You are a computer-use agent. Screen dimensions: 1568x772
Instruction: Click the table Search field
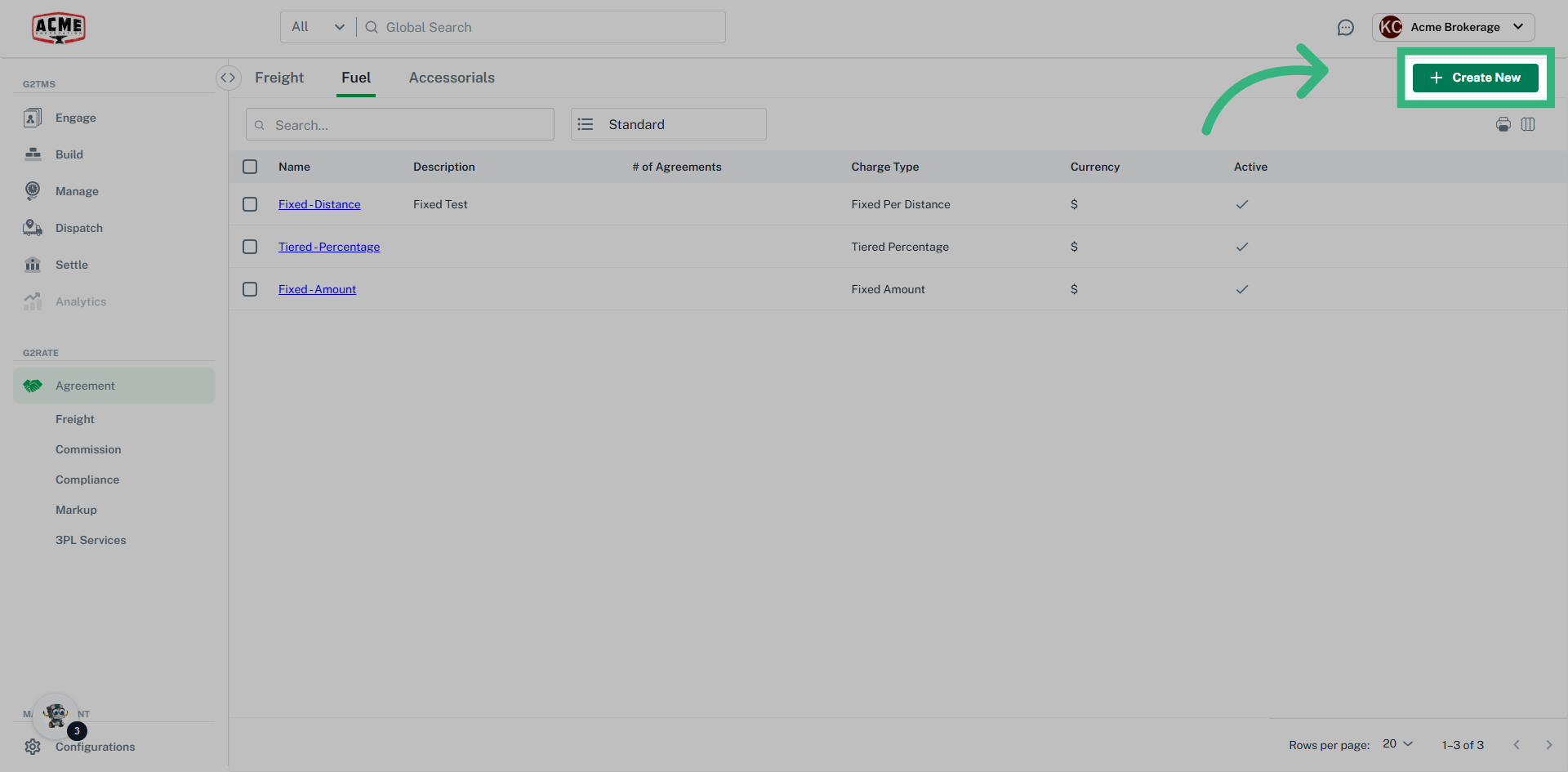point(400,124)
